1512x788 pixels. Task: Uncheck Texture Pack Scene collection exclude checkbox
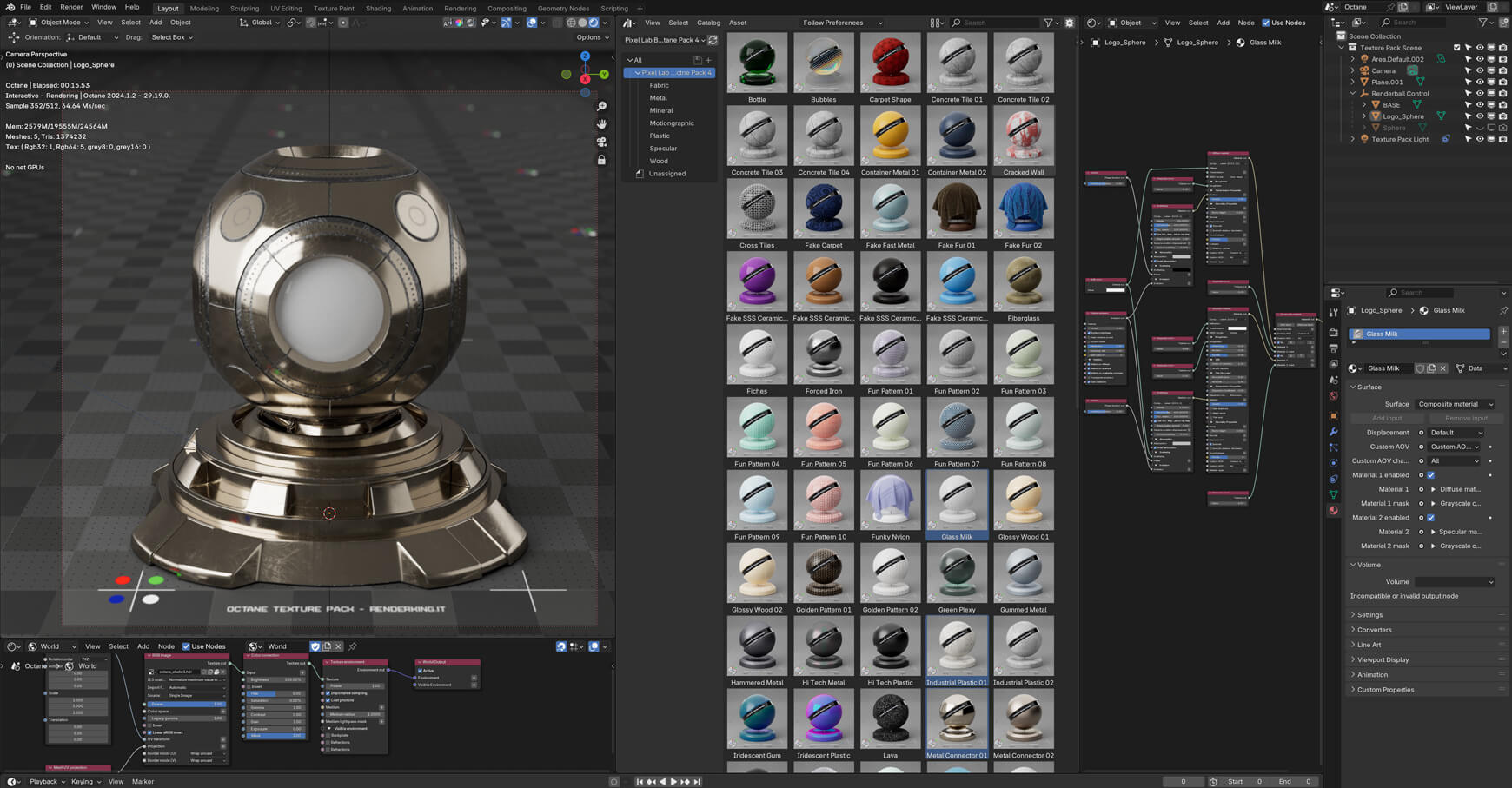click(x=1457, y=48)
